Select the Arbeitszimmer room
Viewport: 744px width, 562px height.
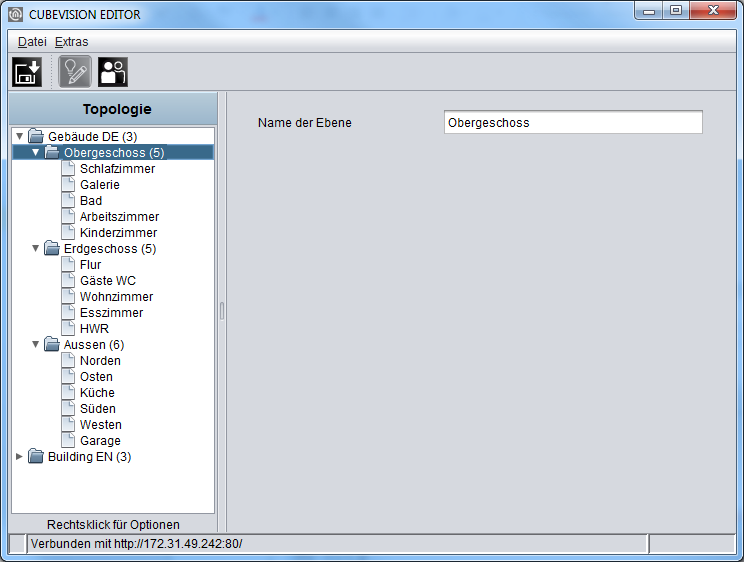pyautogui.click(x=119, y=216)
